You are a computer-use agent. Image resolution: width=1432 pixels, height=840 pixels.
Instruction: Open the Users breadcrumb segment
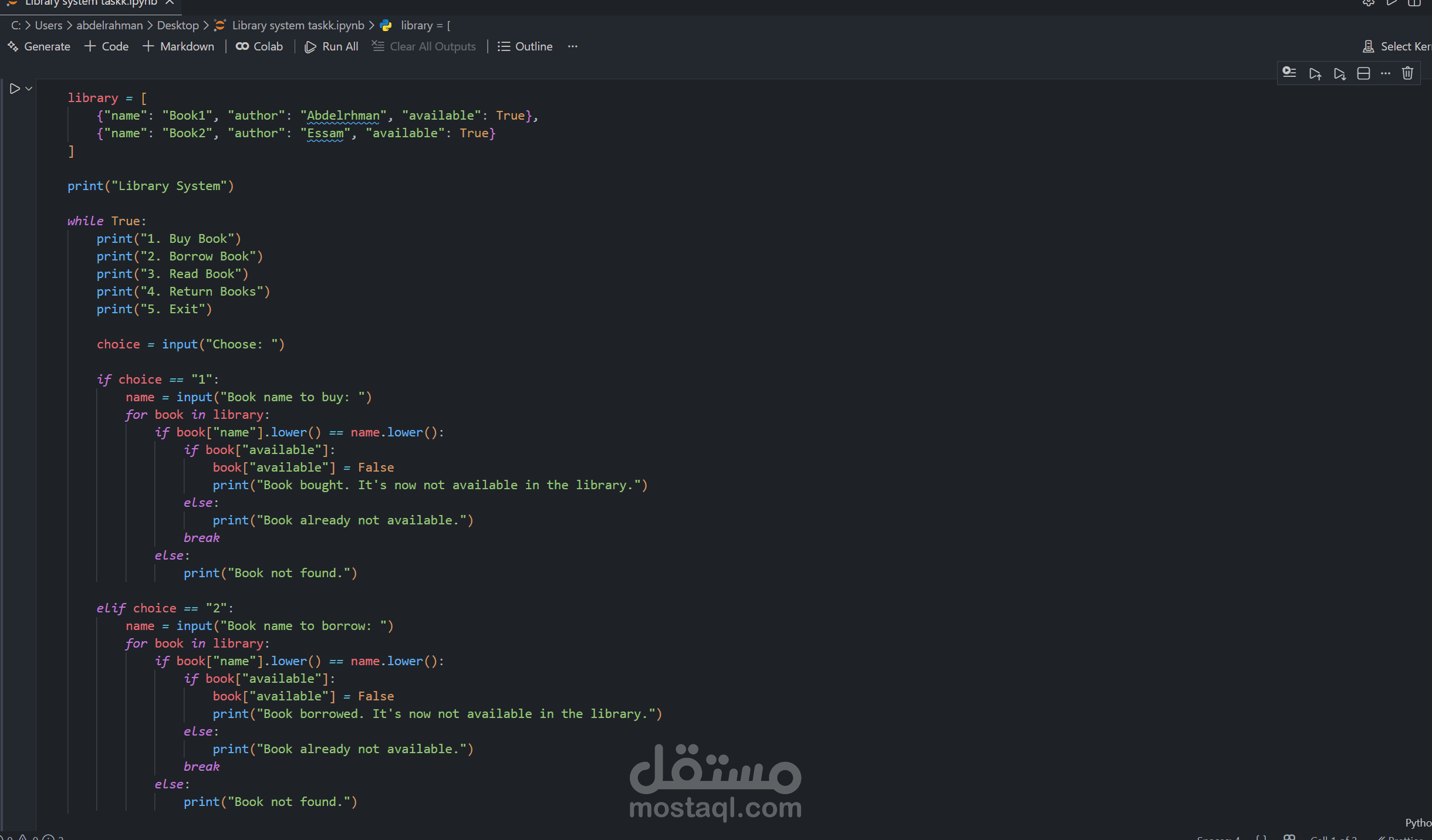point(49,25)
